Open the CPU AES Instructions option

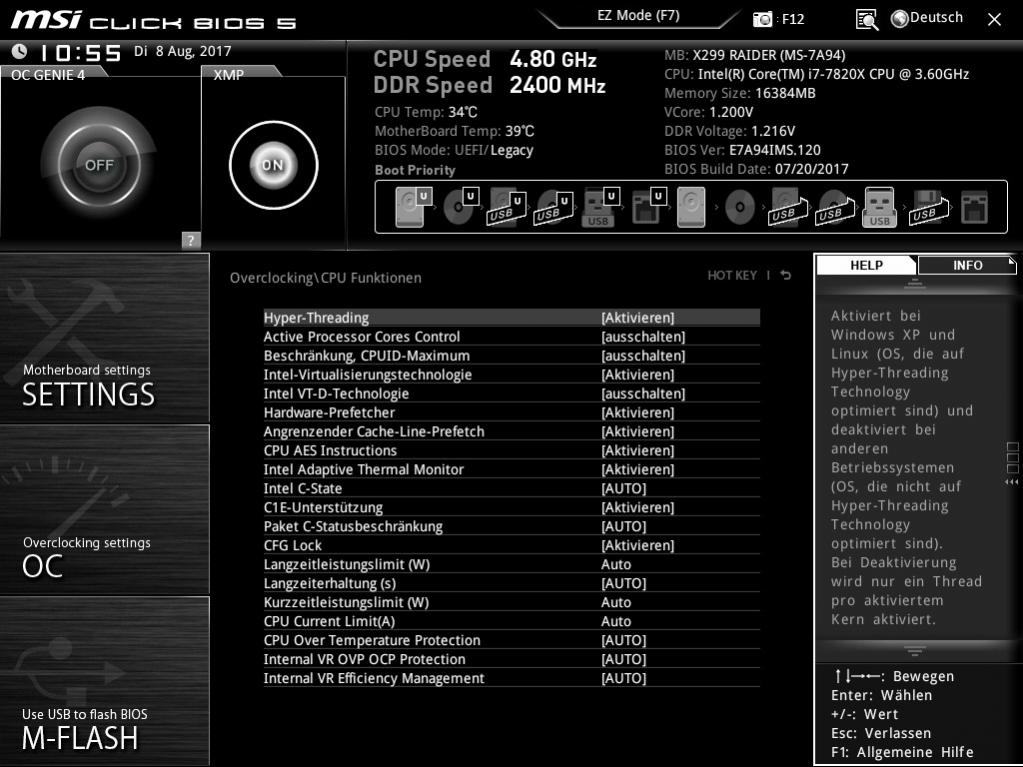coord(512,450)
